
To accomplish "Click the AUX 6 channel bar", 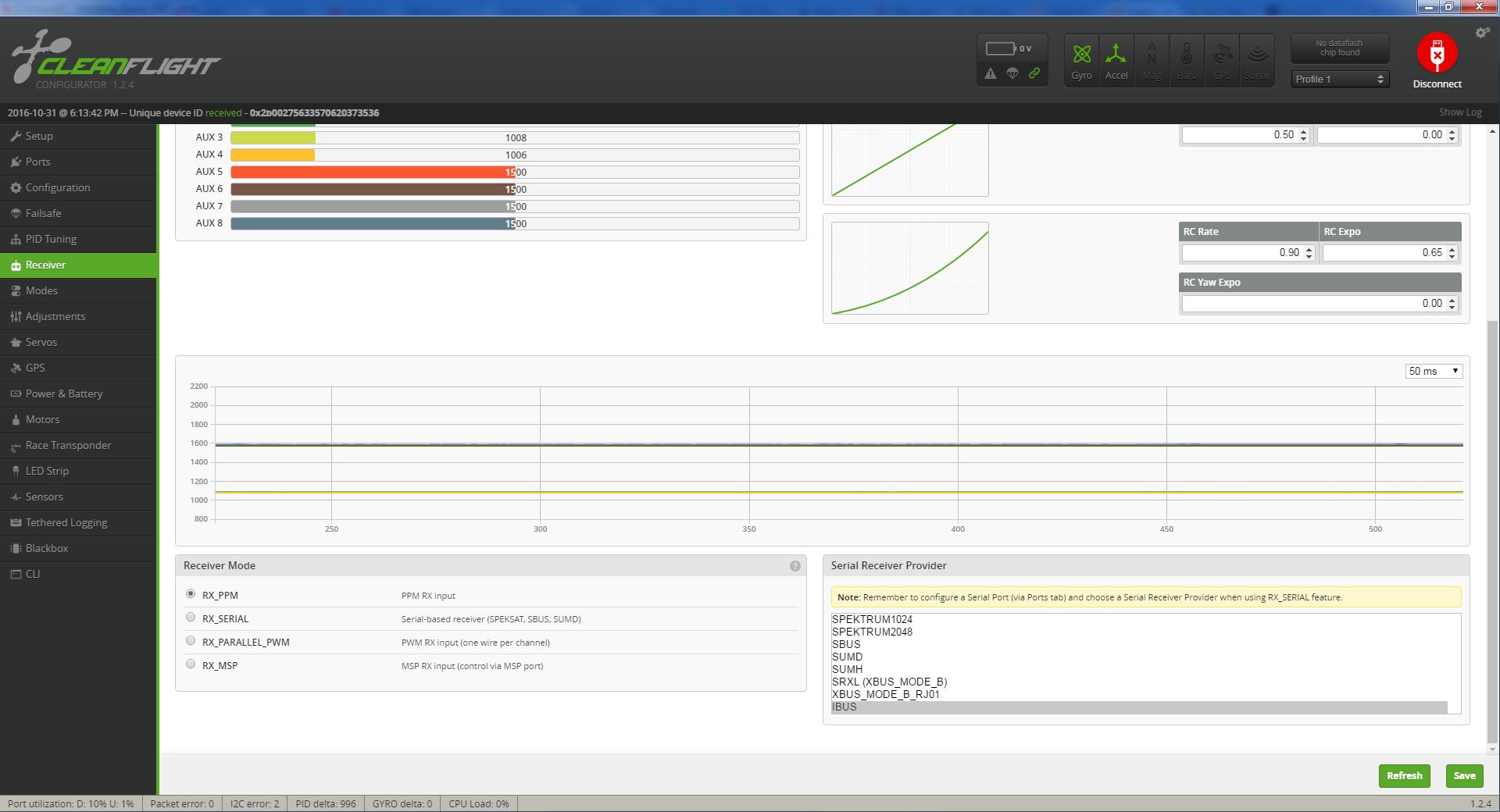I will pos(515,189).
